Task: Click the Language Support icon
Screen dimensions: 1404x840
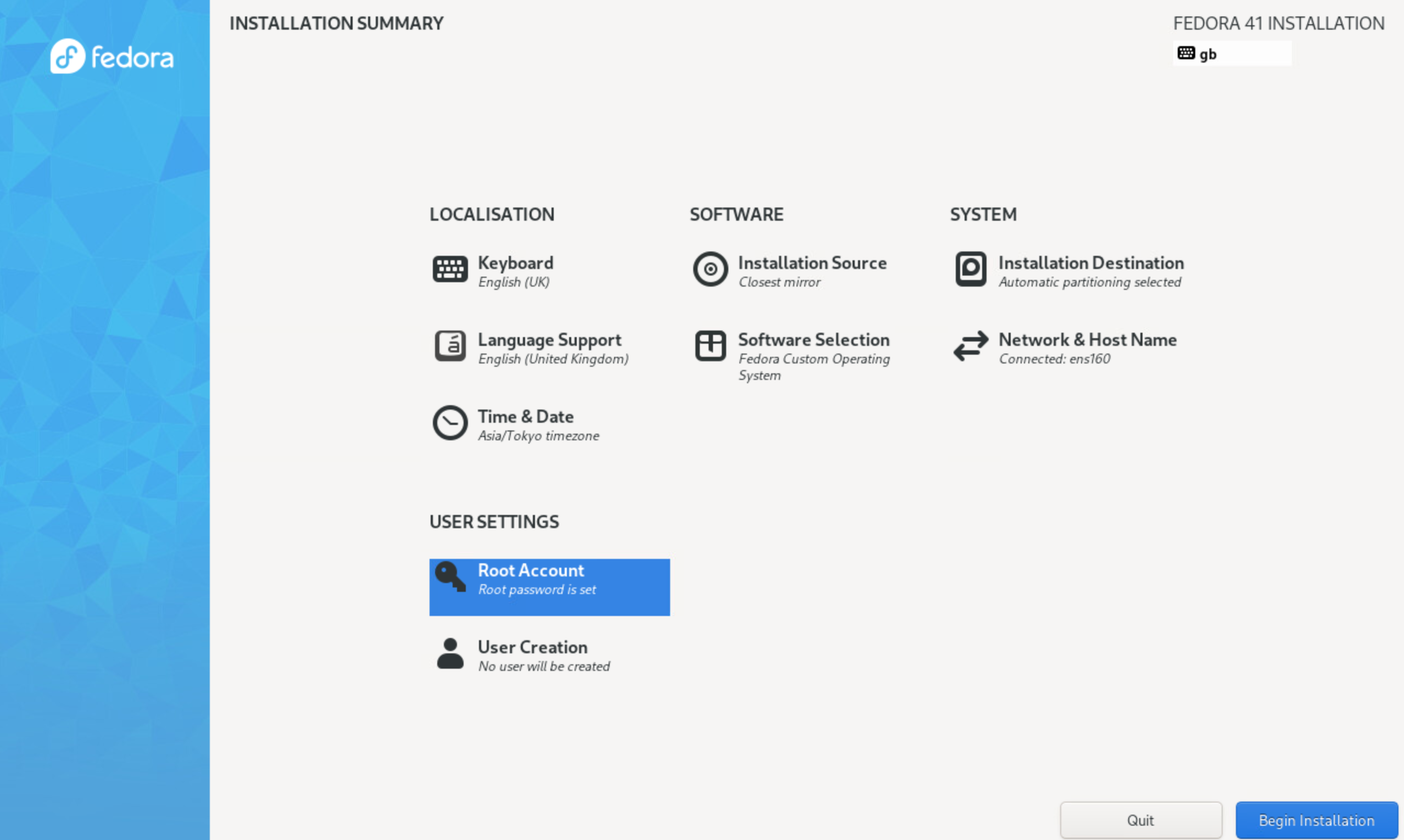Action: click(x=450, y=346)
